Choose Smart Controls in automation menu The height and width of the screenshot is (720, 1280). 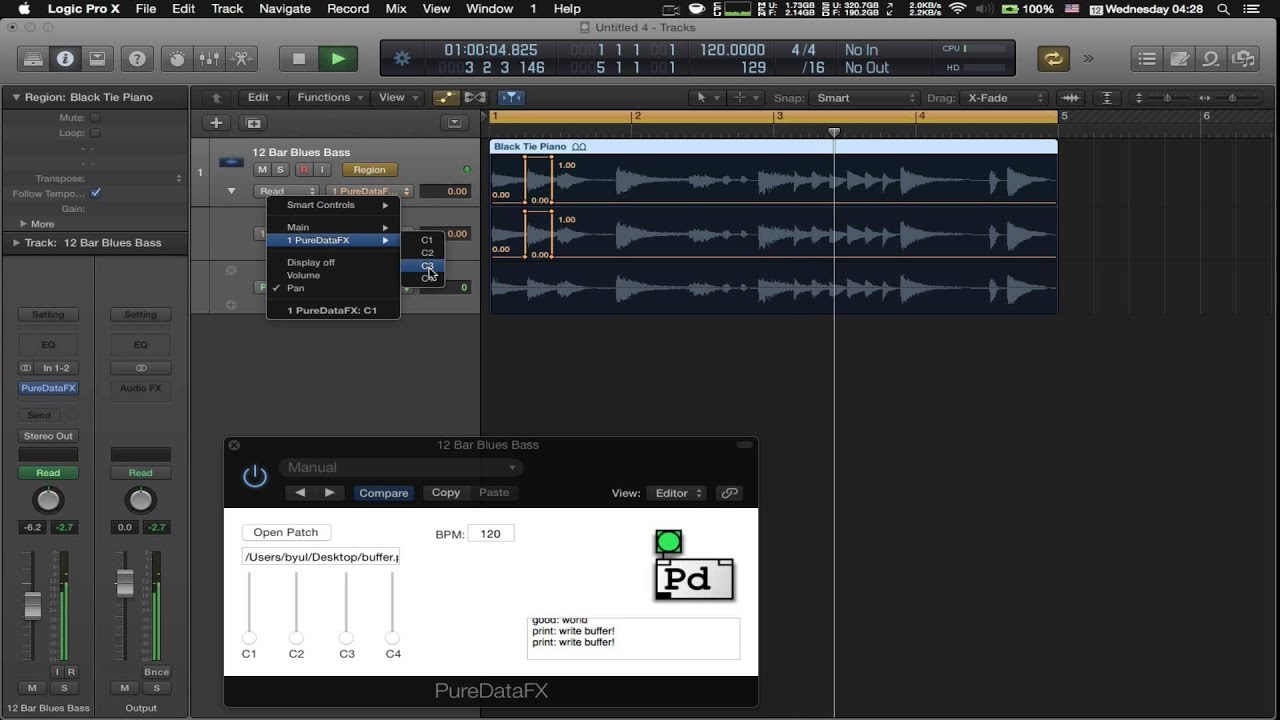(x=333, y=205)
